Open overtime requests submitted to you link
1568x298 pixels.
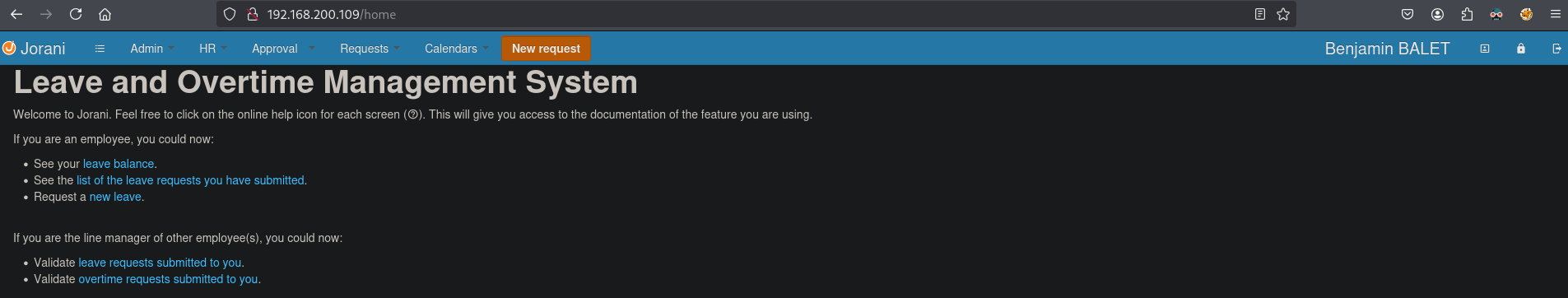(x=168, y=279)
